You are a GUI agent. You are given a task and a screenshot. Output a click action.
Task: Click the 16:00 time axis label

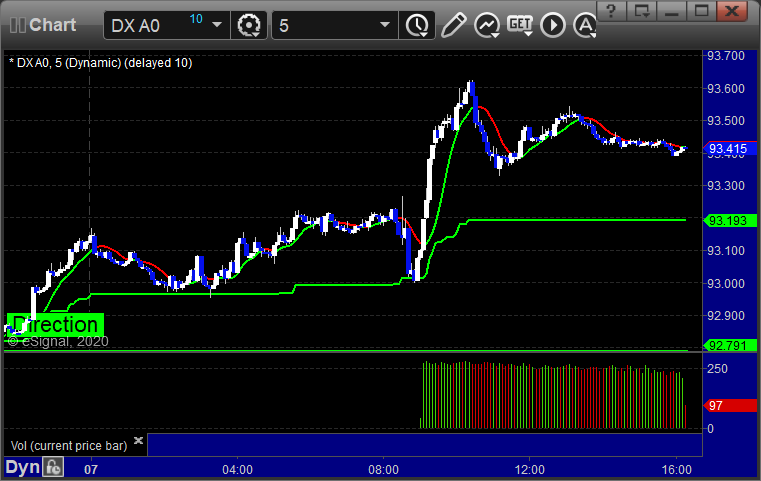[x=677, y=469]
